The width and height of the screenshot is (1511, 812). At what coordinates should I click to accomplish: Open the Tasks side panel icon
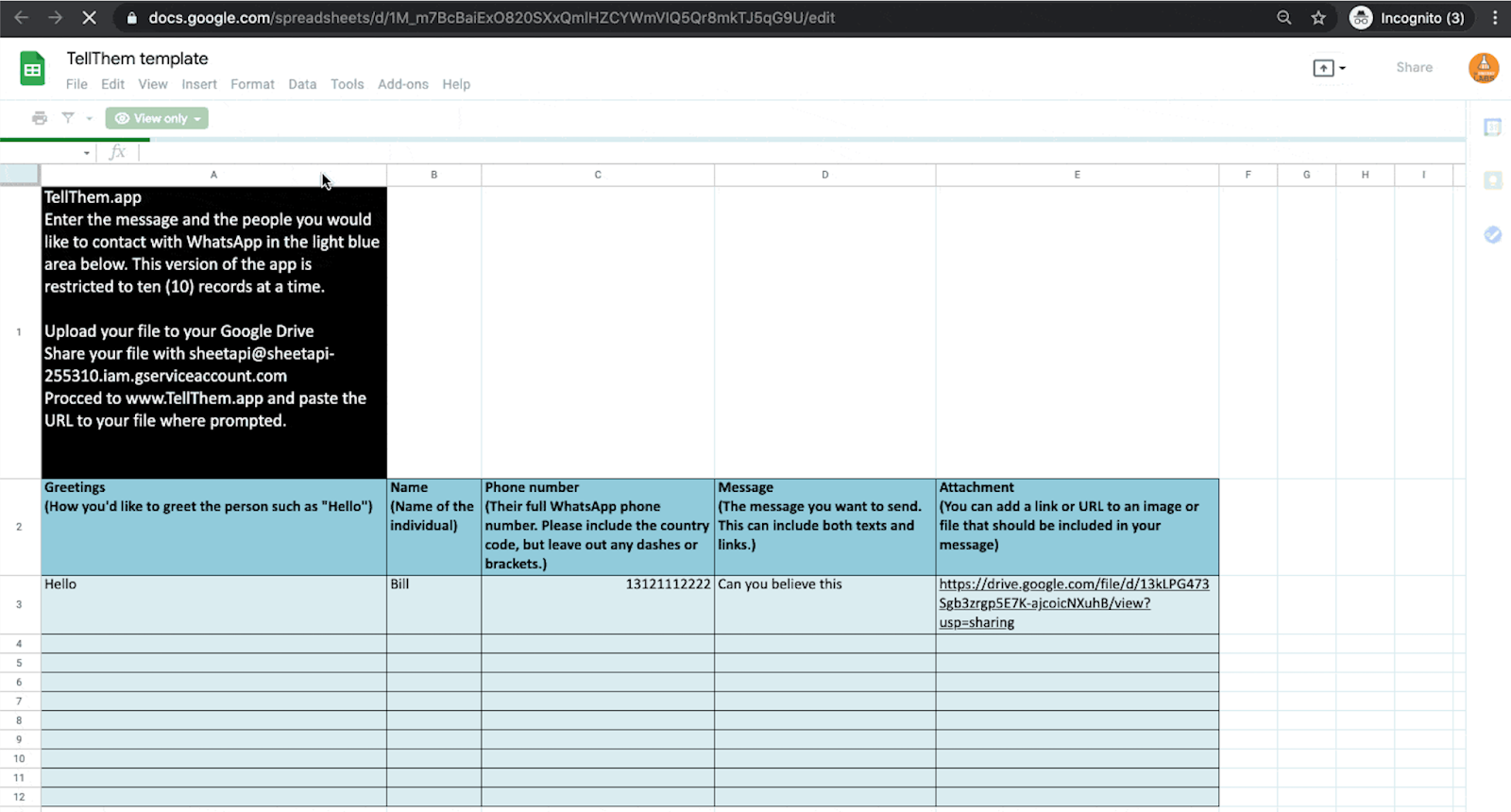coord(1492,234)
